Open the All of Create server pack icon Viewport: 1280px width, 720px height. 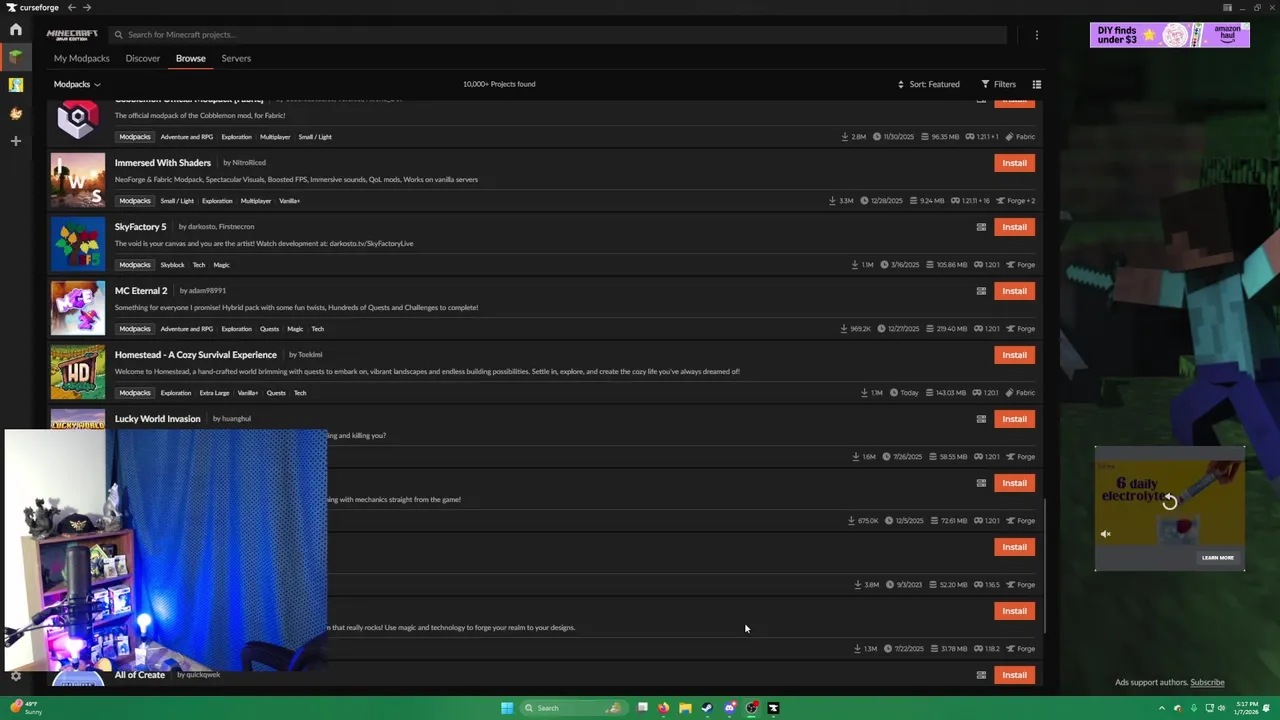pos(981,675)
